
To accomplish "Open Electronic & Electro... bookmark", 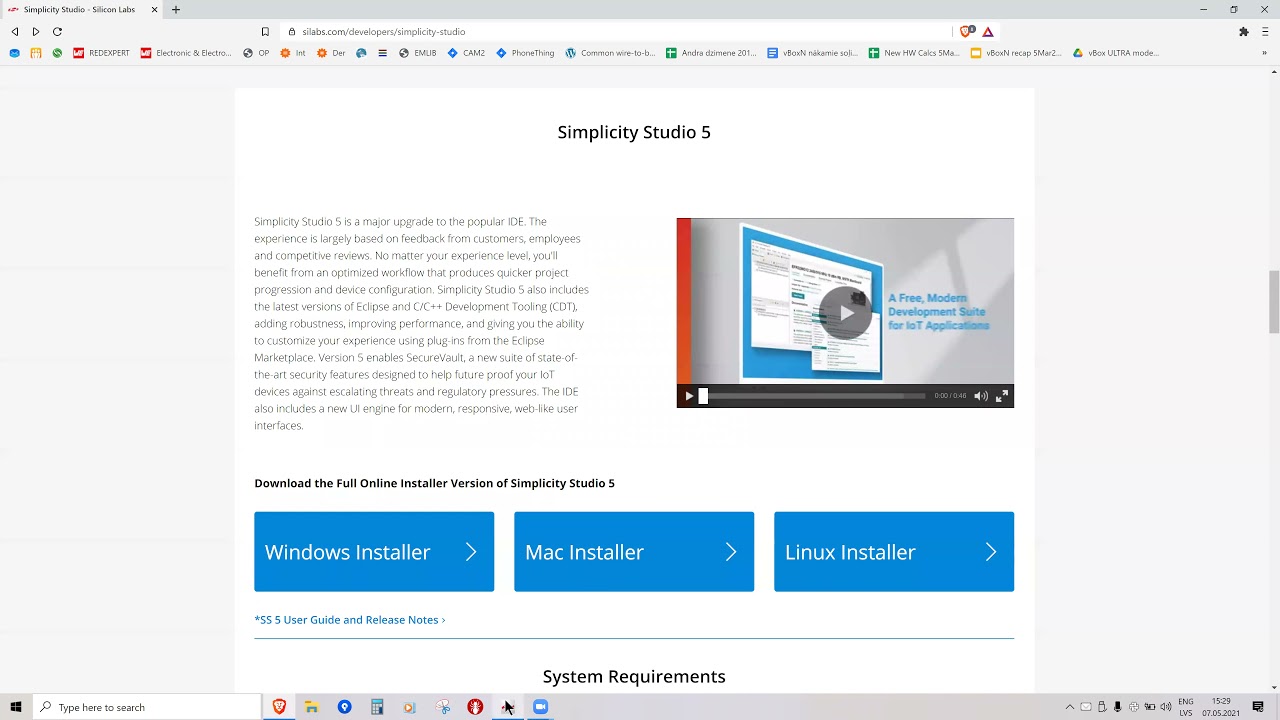I will [x=186, y=53].
